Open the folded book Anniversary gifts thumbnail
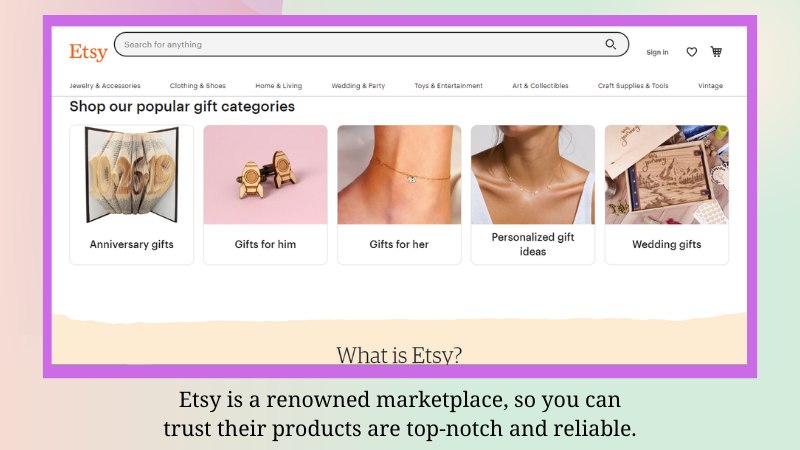 (132, 174)
